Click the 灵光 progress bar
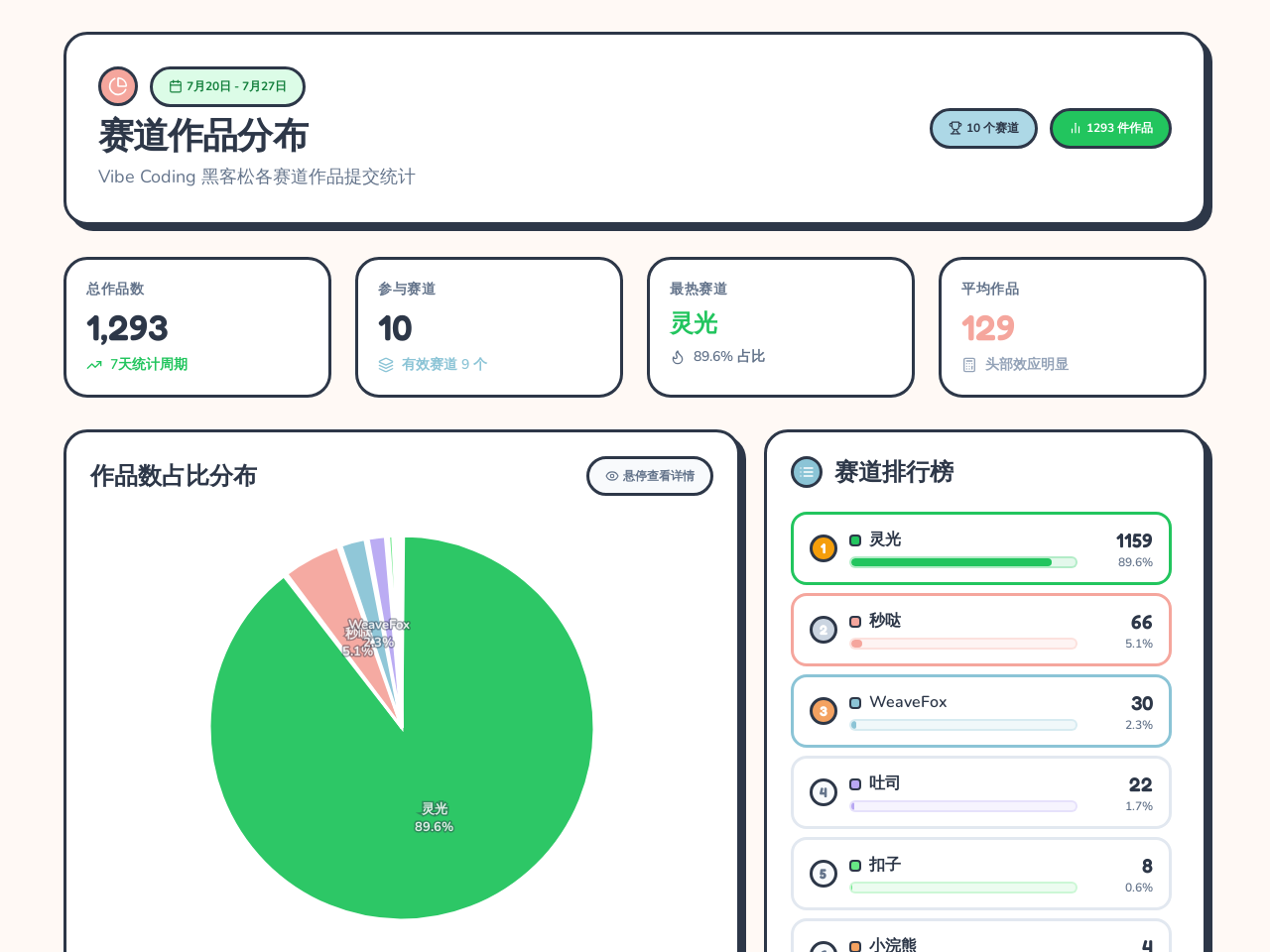The width and height of the screenshot is (1270, 952). (963, 562)
